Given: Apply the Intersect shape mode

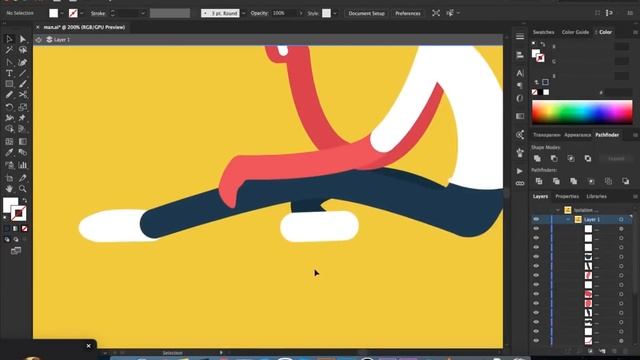Looking at the screenshot, I should coord(571,158).
